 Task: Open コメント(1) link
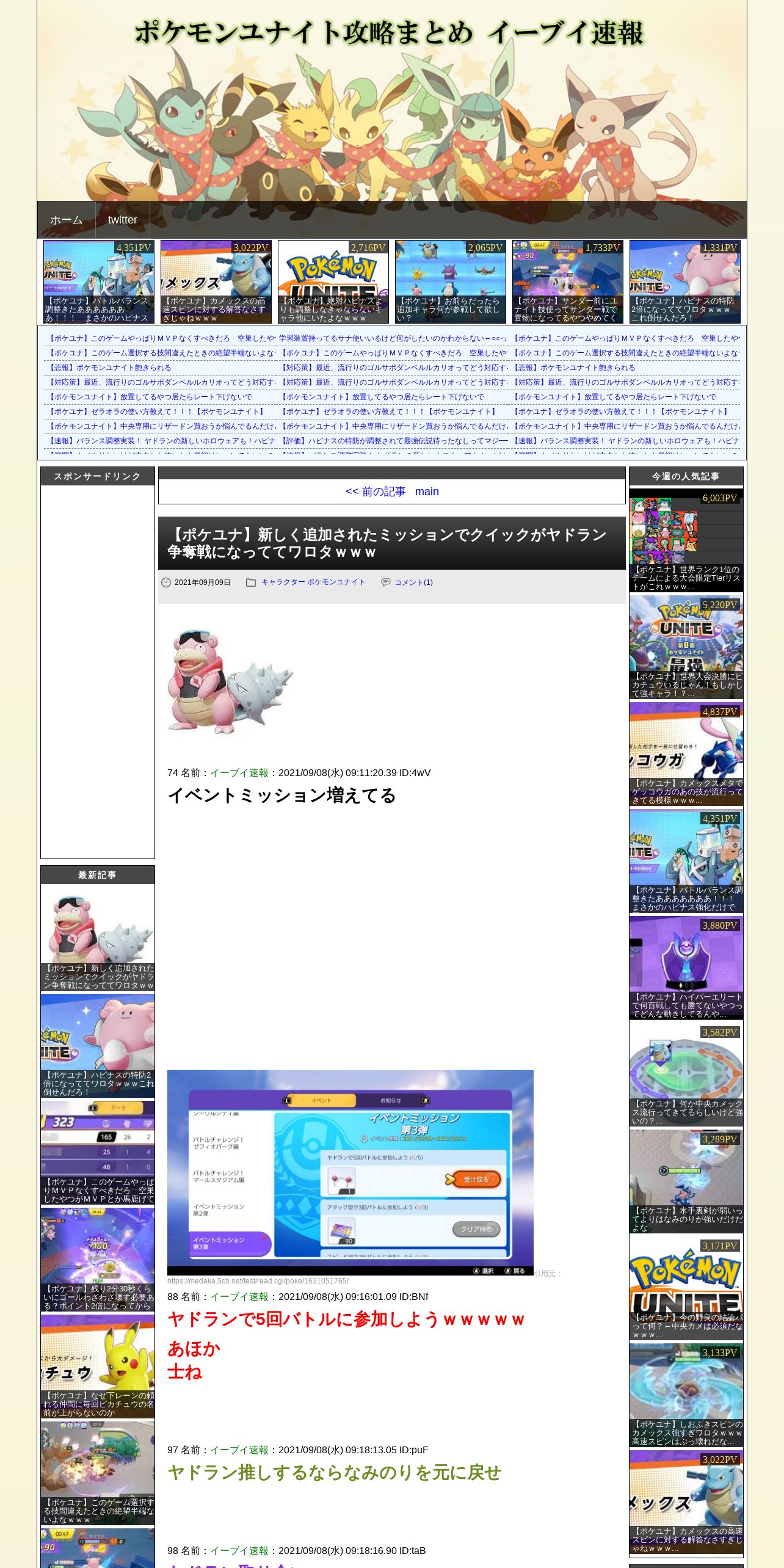tap(413, 583)
